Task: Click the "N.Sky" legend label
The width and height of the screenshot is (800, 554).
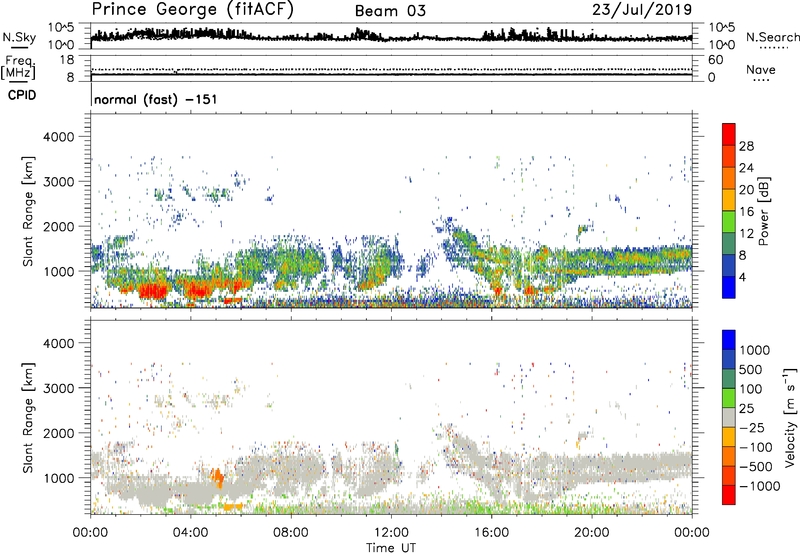Action: [x=19, y=37]
